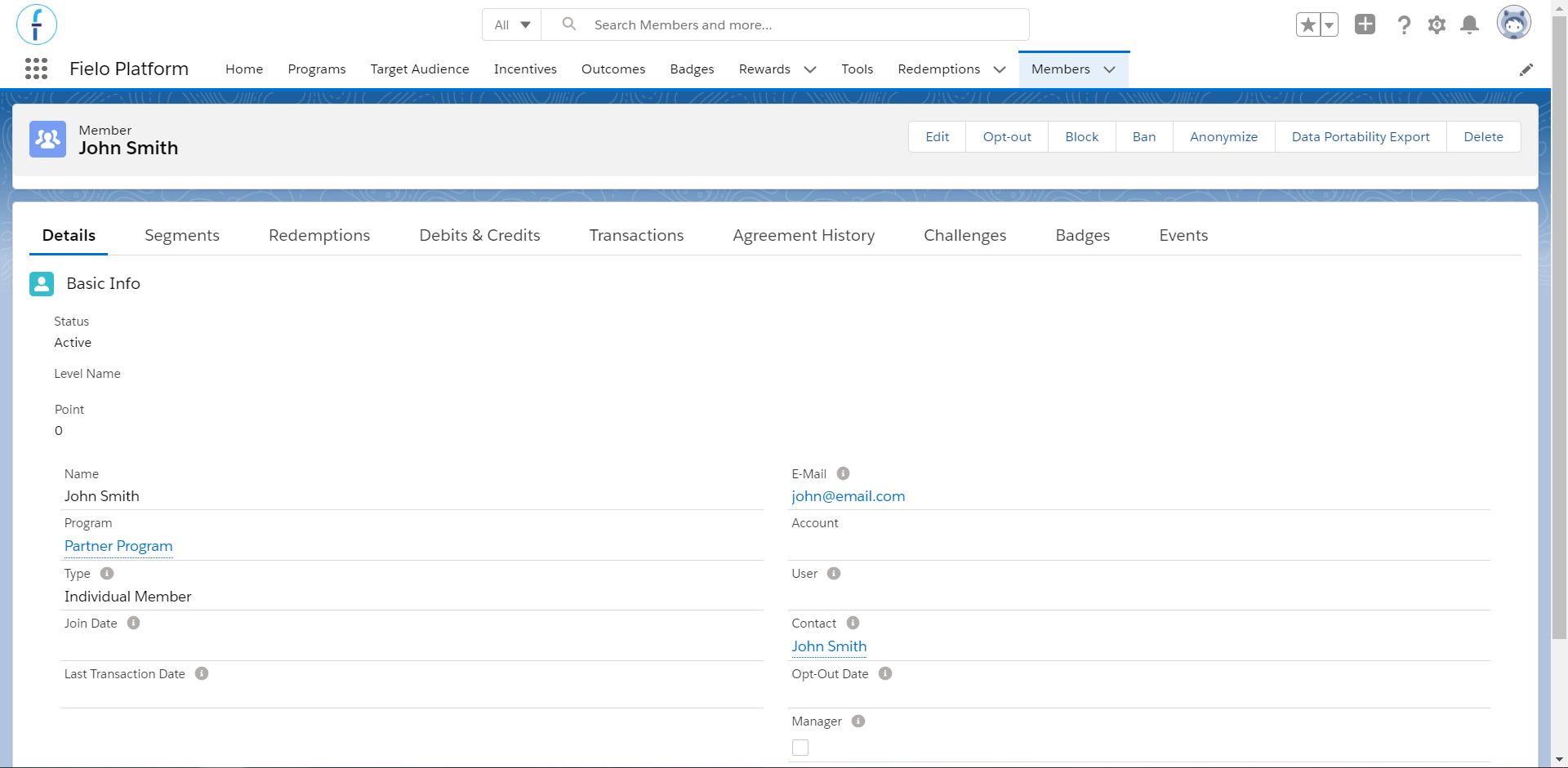Open Target Audience in the navigation
The height and width of the screenshot is (768, 1568).
coord(420,69)
